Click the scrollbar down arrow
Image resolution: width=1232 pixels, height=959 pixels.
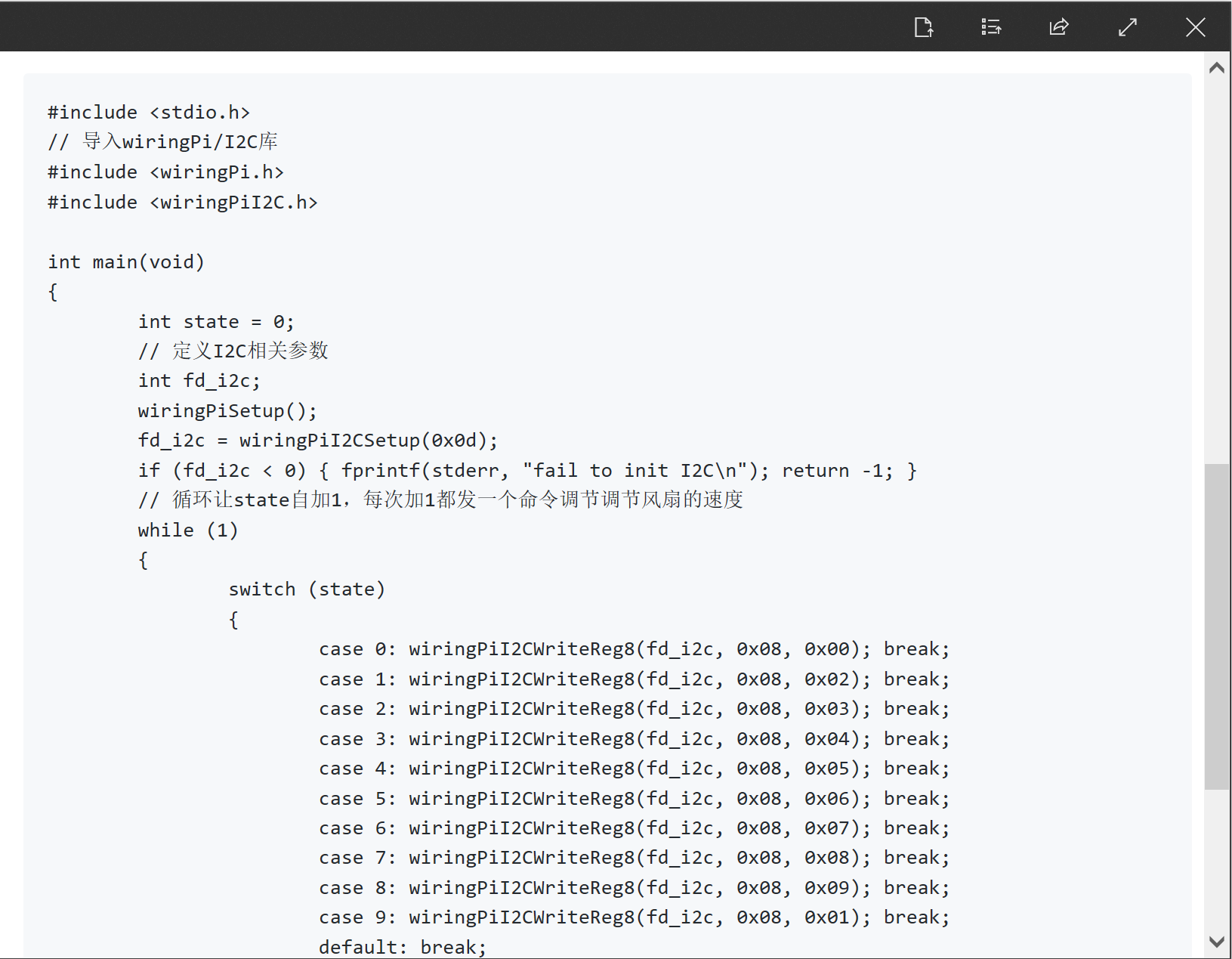click(1216, 943)
